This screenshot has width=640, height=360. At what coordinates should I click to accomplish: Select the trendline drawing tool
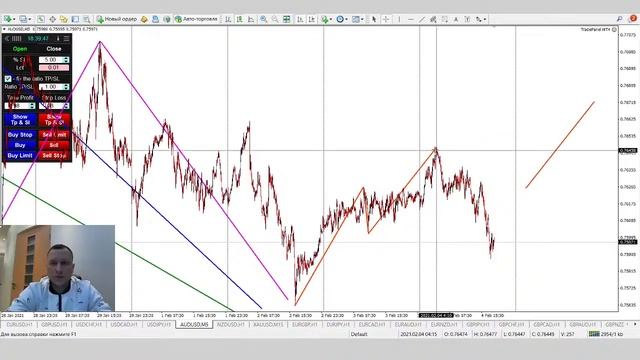pos(422,19)
